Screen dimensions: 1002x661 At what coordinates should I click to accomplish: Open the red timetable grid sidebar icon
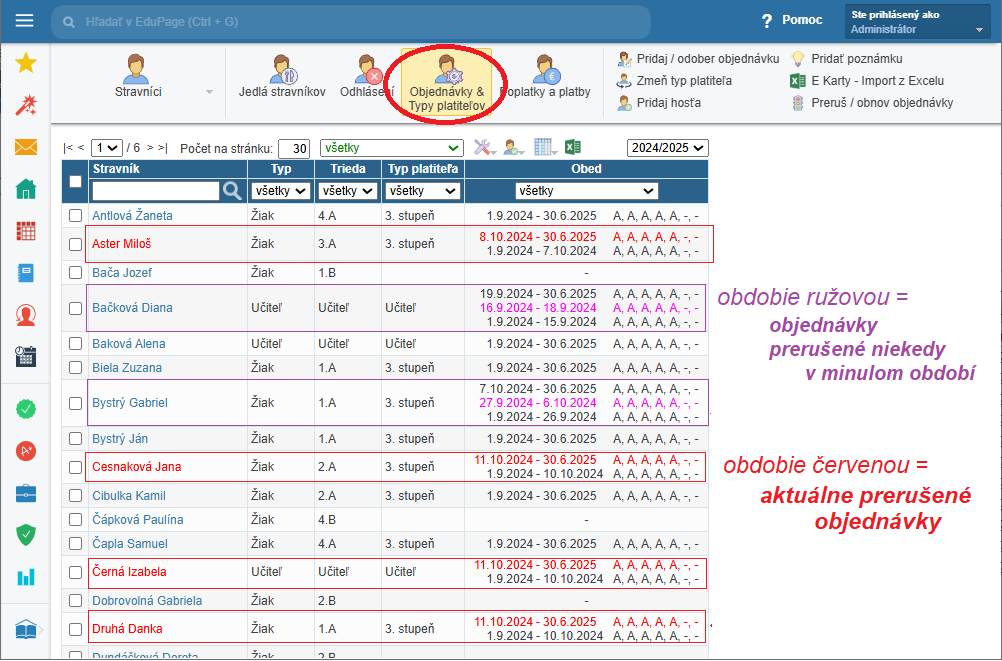pyautogui.click(x=26, y=231)
